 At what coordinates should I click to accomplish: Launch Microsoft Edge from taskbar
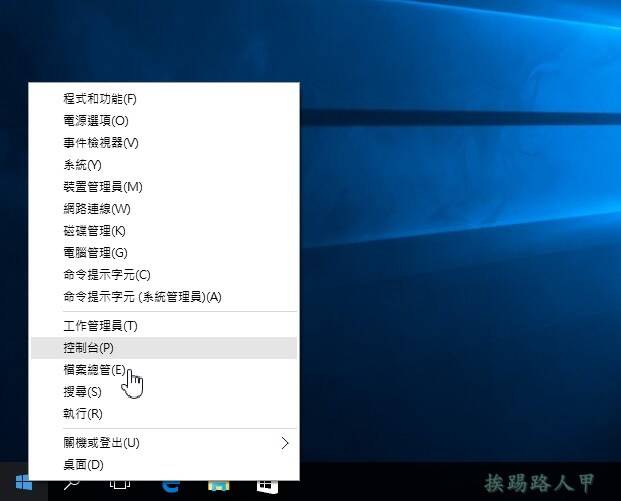click(x=171, y=486)
